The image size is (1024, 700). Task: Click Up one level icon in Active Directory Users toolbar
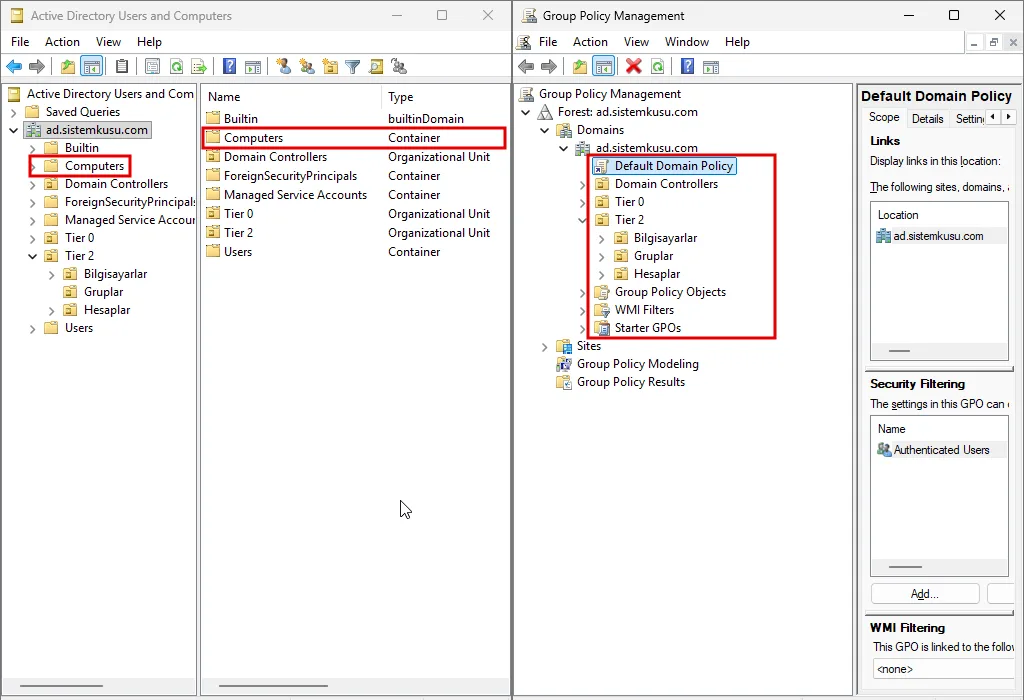pos(67,66)
